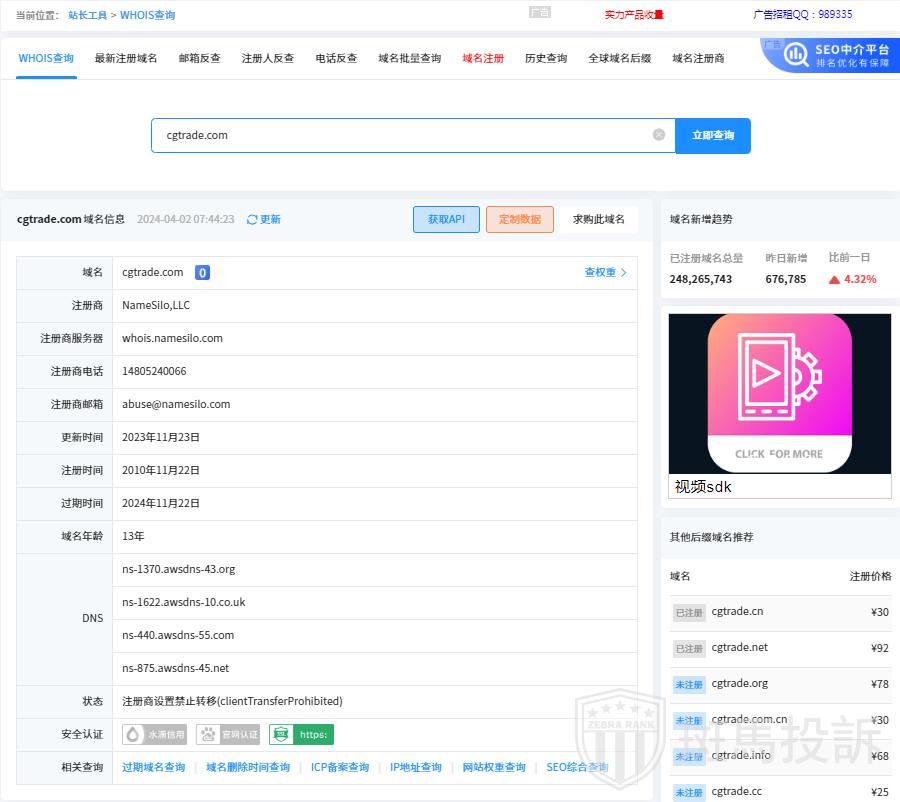Open the 过期域名查询 link

click(153, 767)
